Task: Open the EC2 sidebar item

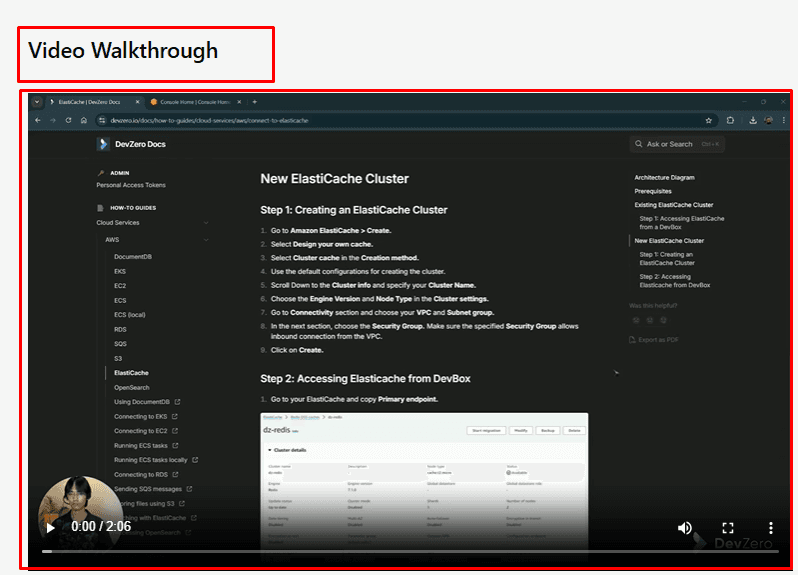Action: [x=120, y=286]
